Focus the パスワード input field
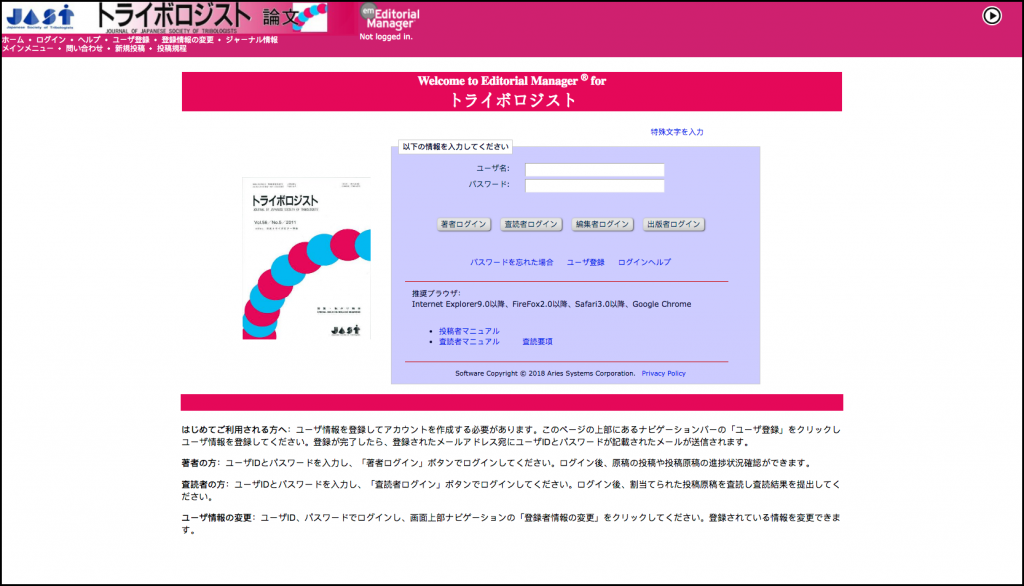This screenshot has height=586, width=1024. pyautogui.click(x=594, y=186)
